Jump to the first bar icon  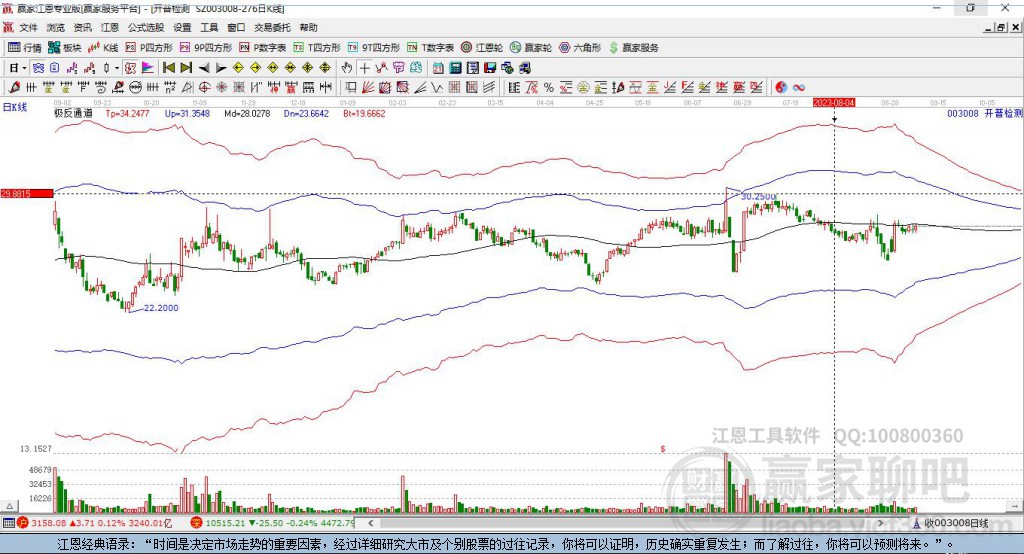168,68
